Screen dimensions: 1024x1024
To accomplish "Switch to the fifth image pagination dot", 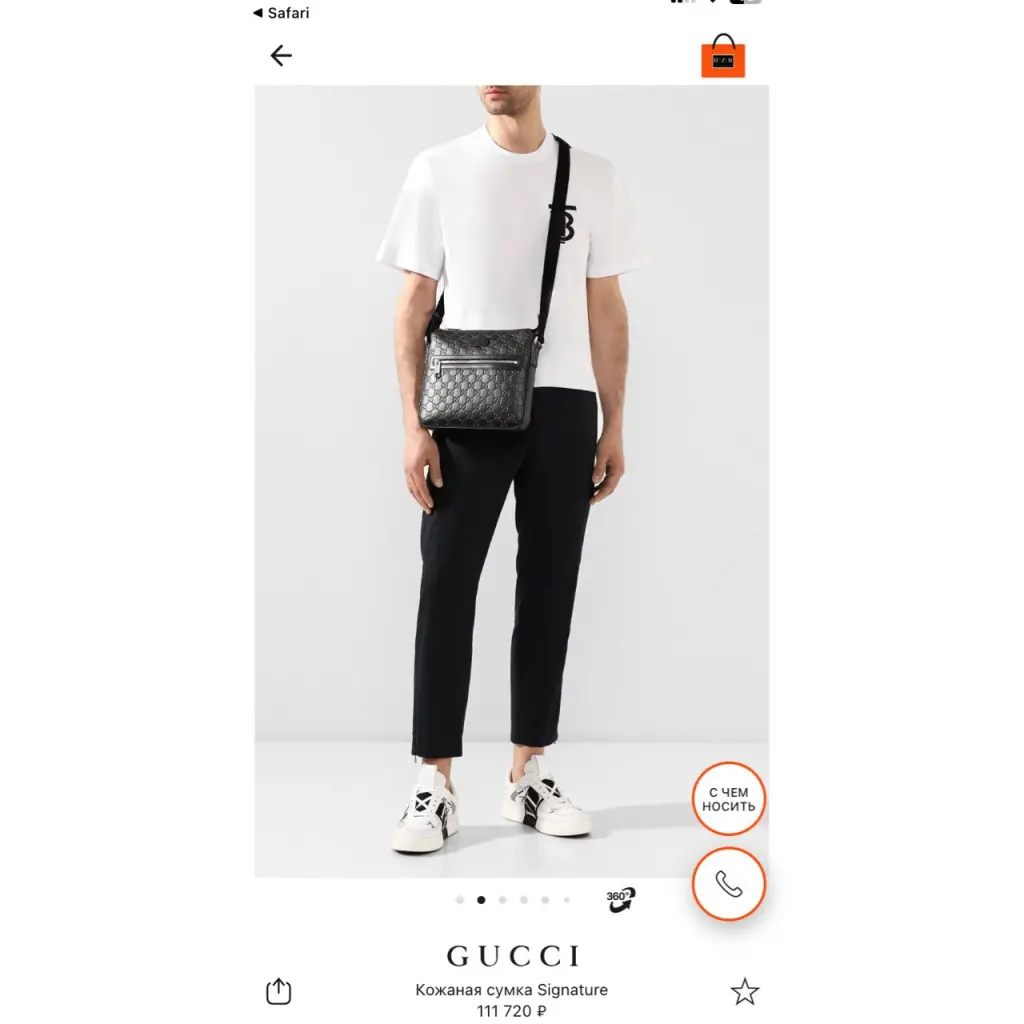I will tap(545, 900).
